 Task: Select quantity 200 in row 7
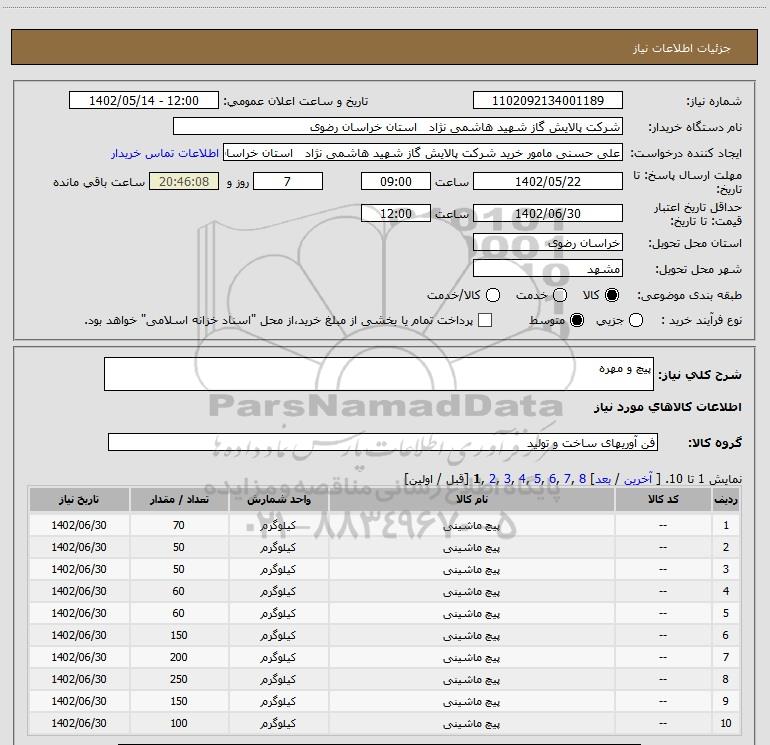coord(179,657)
